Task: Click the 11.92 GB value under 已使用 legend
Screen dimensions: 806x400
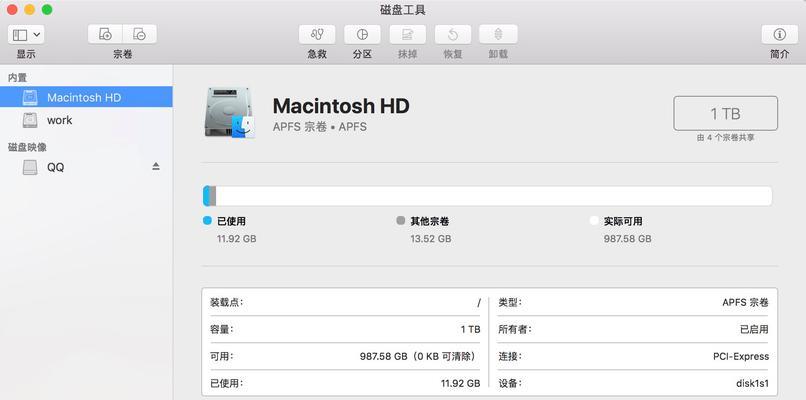Action: click(236, 239)
